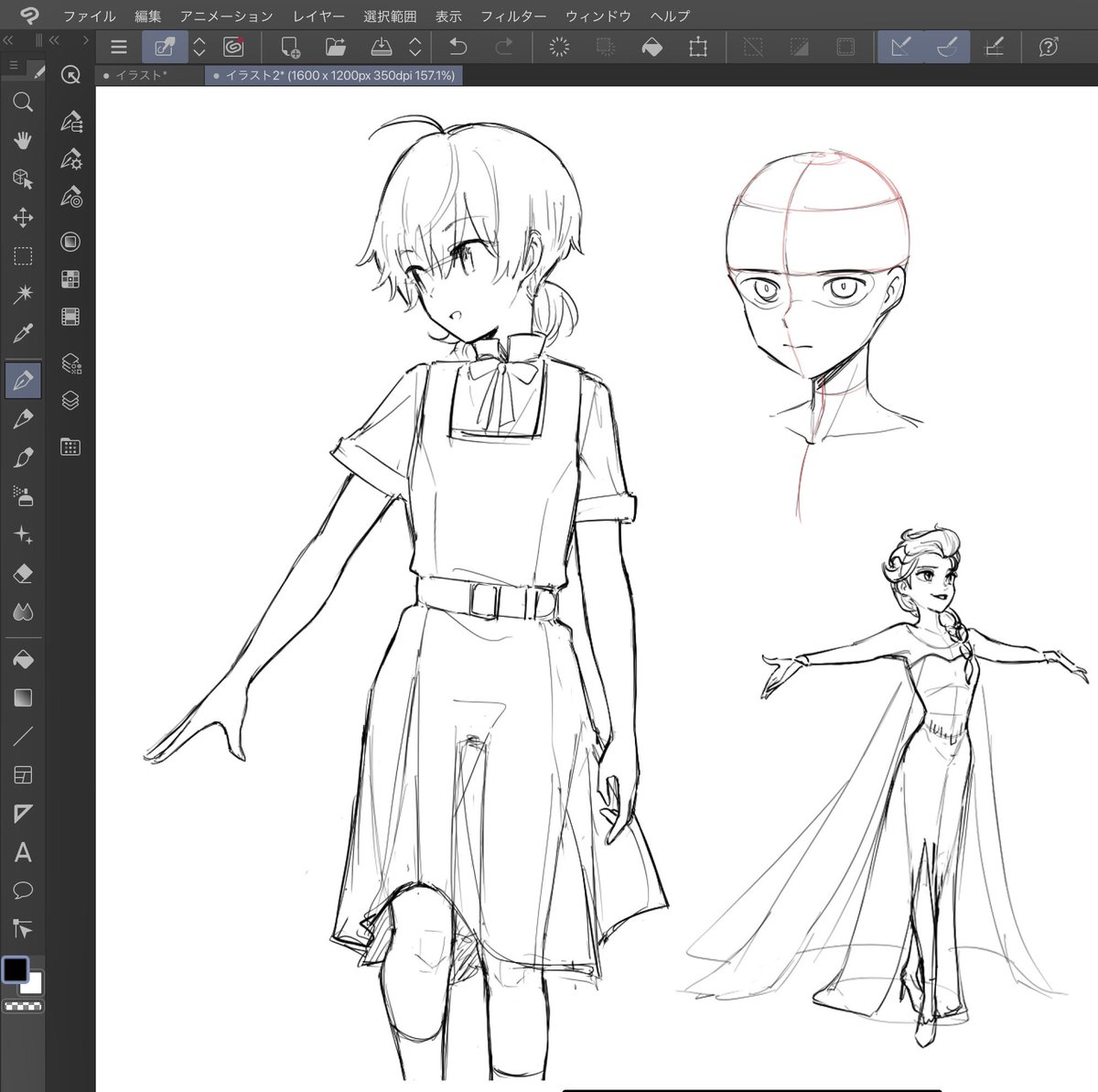Click the black main color swatch
This screenshot has width=1098, height=1092.
pos(16,969)
